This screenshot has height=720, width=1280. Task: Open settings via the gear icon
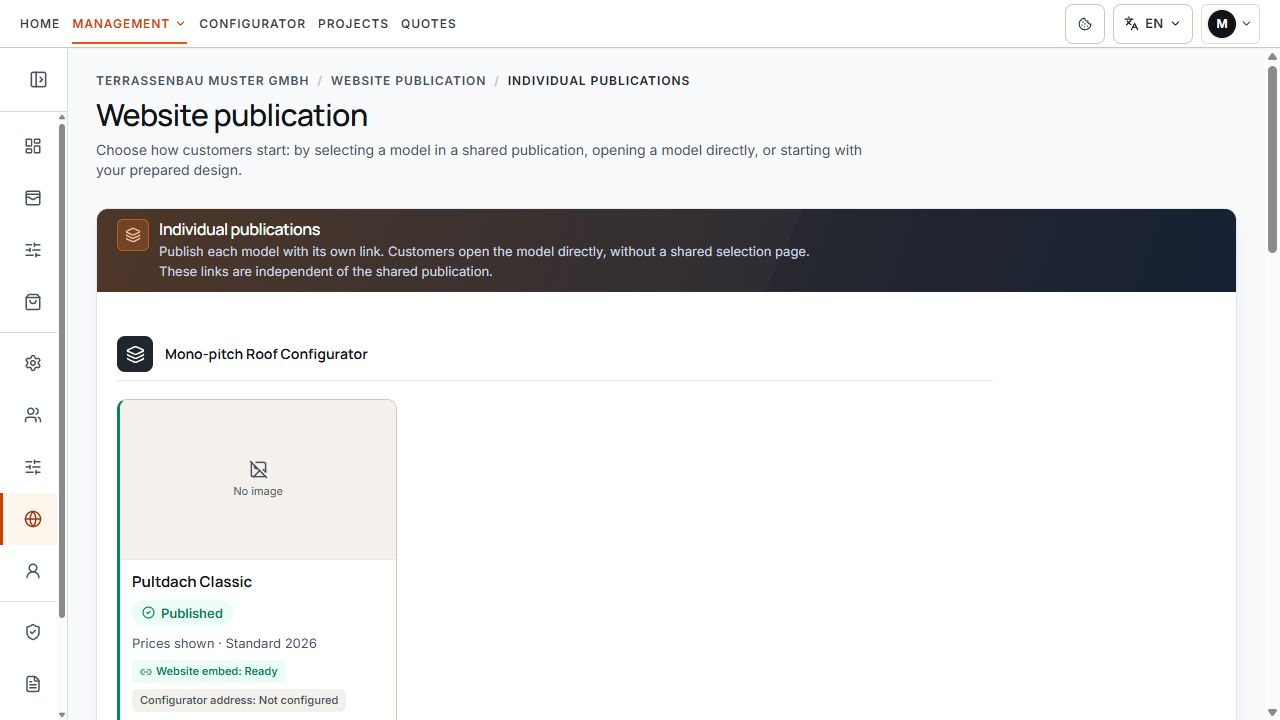tap(33, 363)
